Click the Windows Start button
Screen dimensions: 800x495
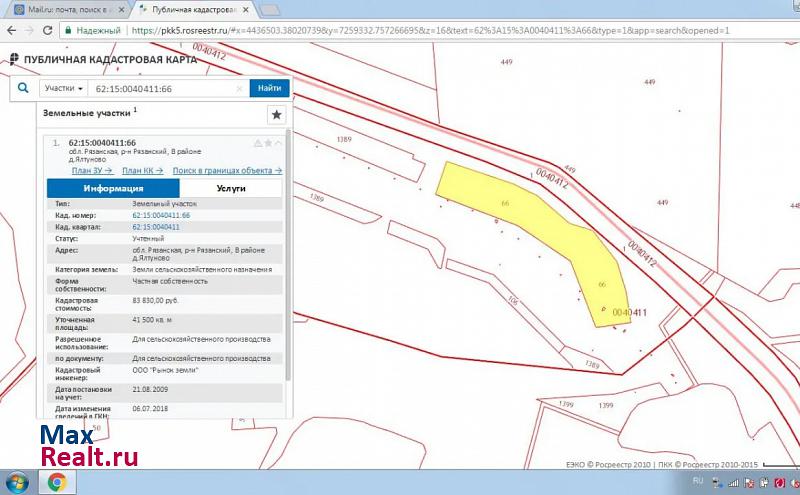[x=17, y=482]
